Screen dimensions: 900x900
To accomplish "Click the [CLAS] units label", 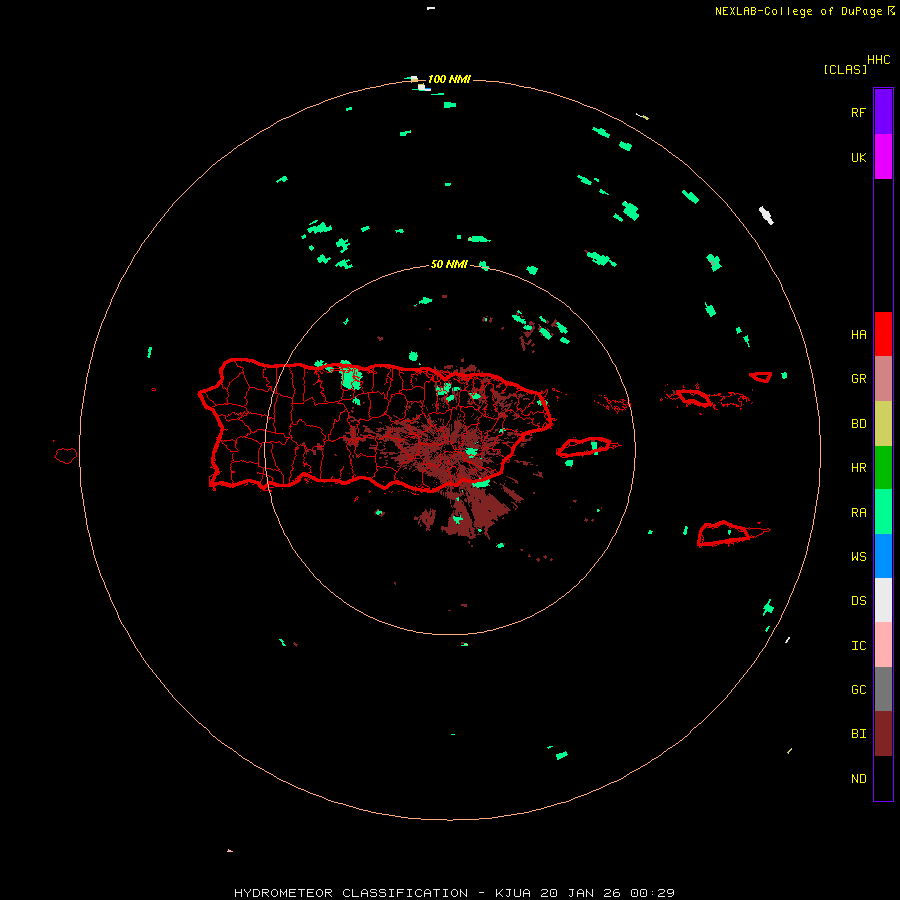I will [845, 69].
